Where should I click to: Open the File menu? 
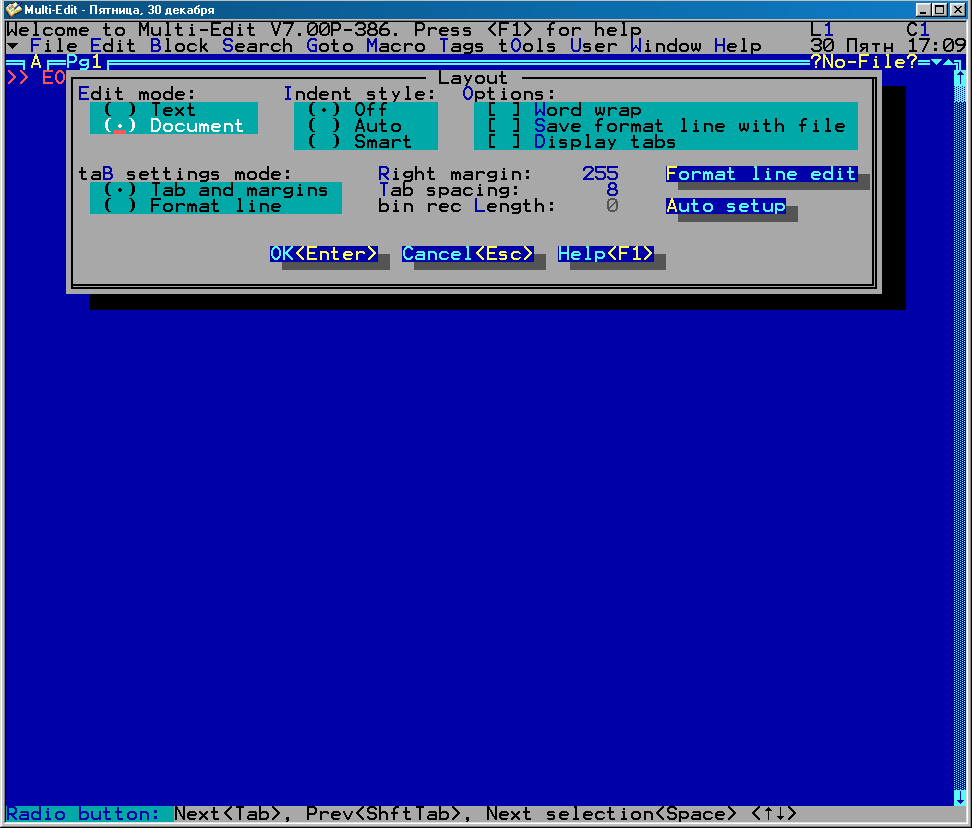pyautogui.click(x=54, y=46)
